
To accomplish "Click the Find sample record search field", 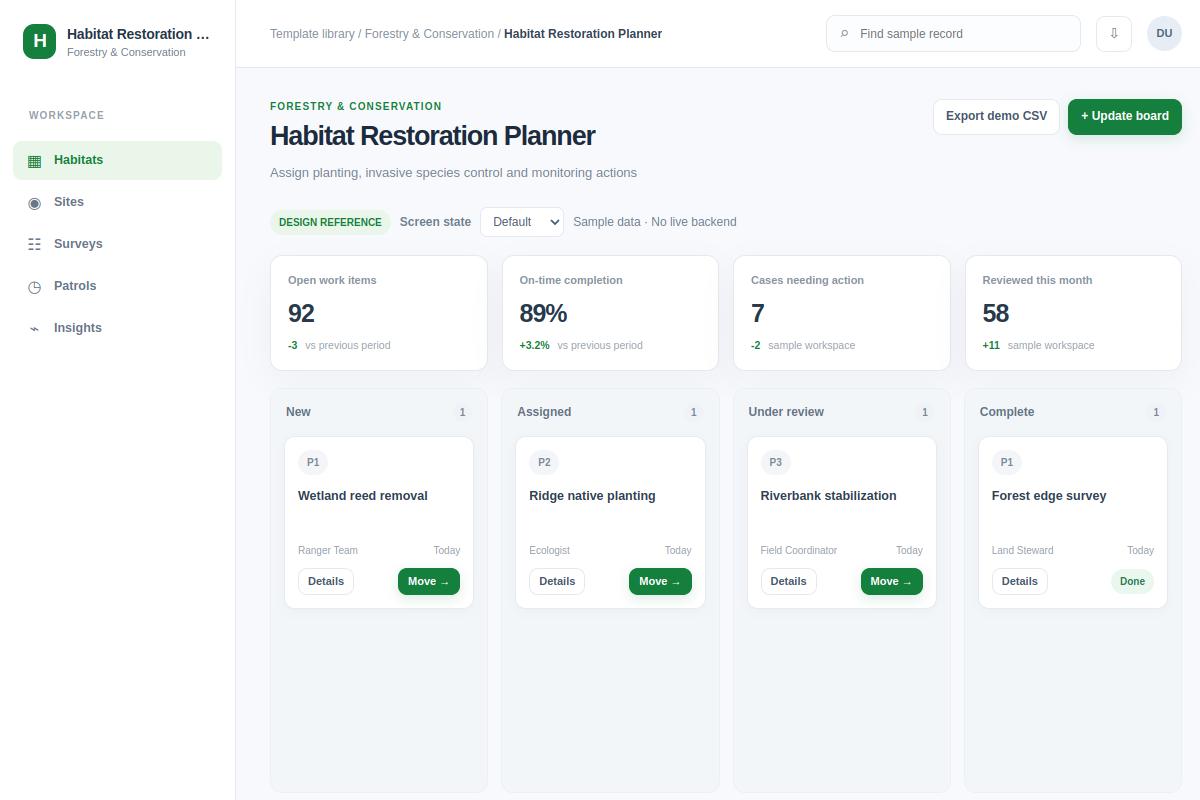I will [953, 33].
